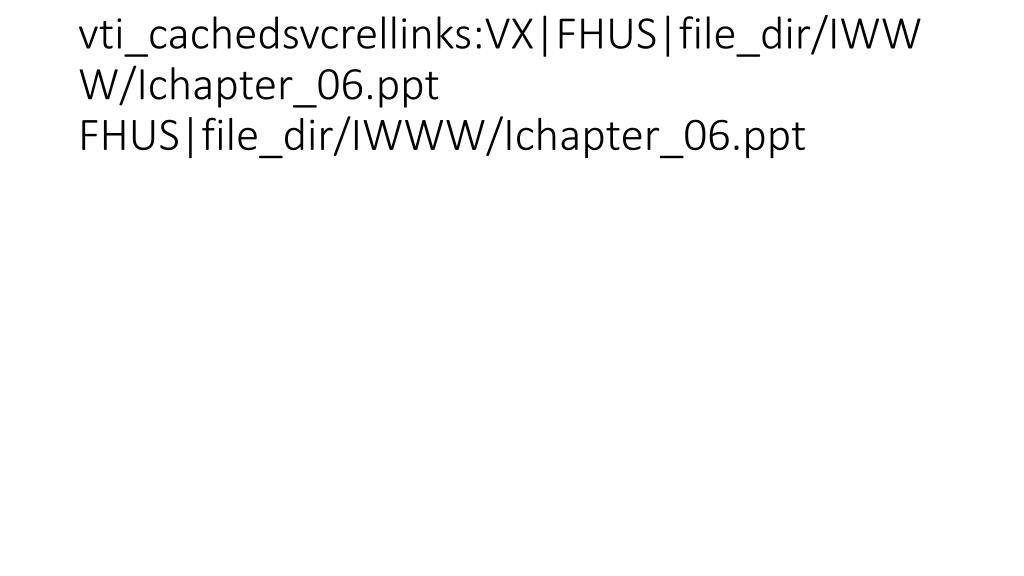1024x576 pixels.
Task: Click FHUS at the start of the third line
Action: pos(129,136)
